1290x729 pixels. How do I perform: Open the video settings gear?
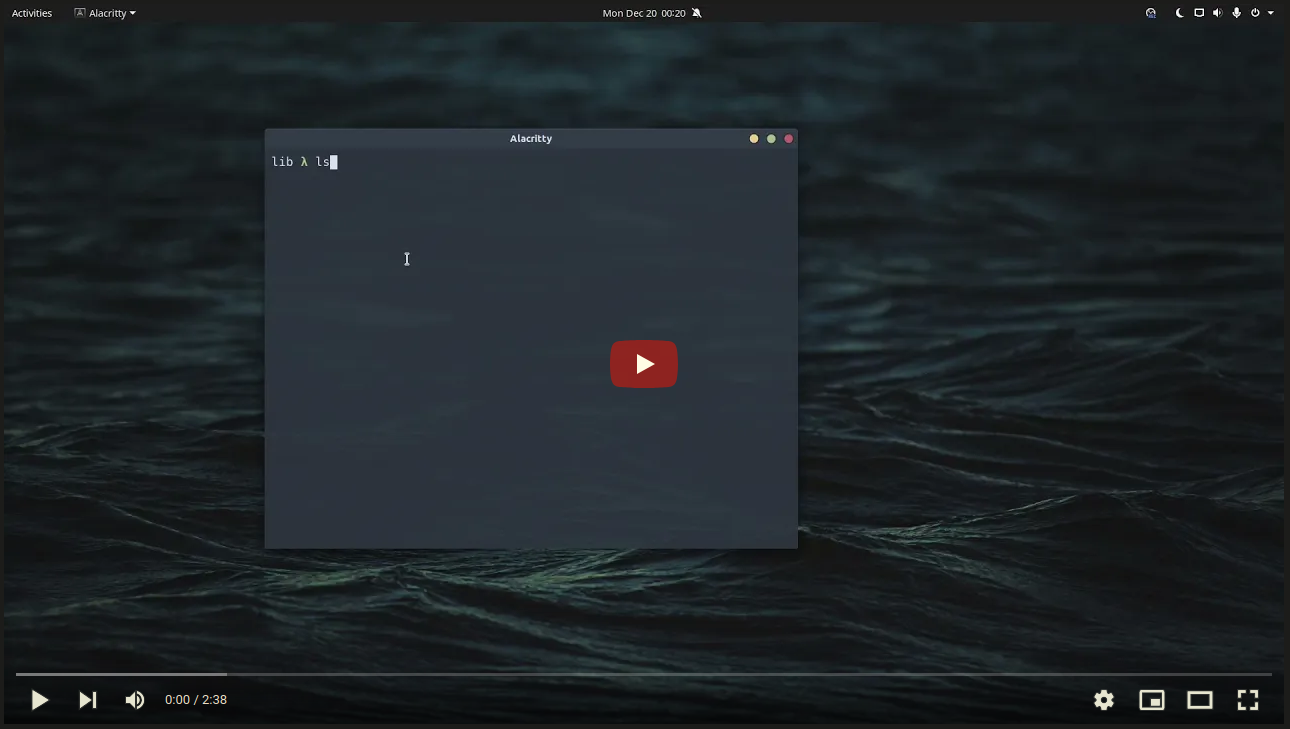click(x=1104, y=700)
